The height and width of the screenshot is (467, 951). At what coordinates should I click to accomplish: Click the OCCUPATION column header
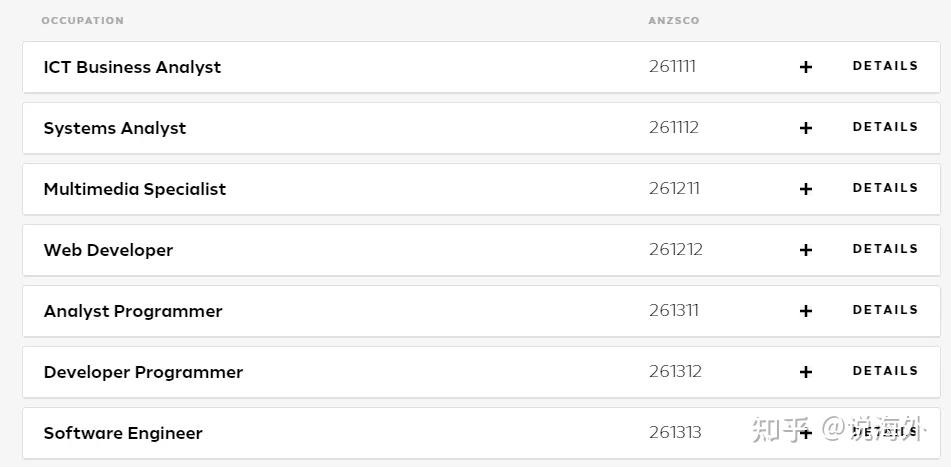coord(82,21)
